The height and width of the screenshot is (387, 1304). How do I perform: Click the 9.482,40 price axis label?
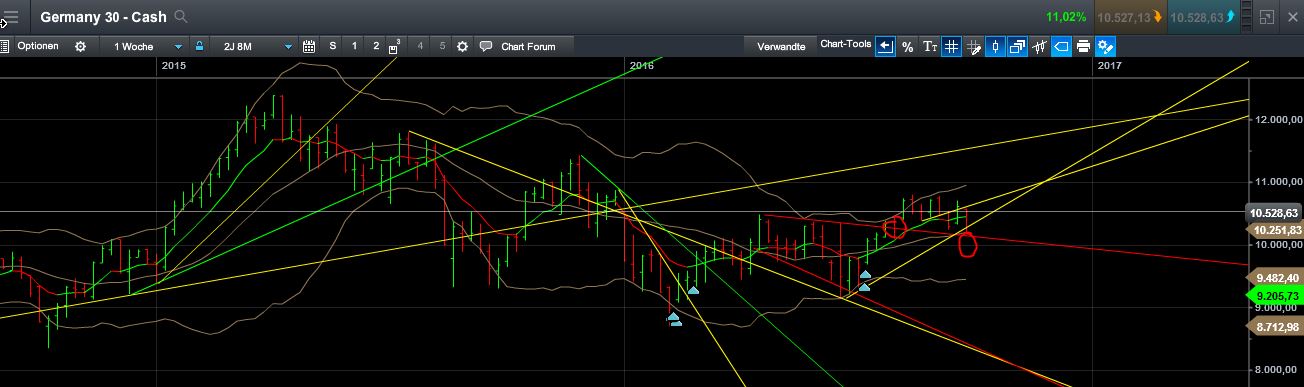click(1274, 277)
